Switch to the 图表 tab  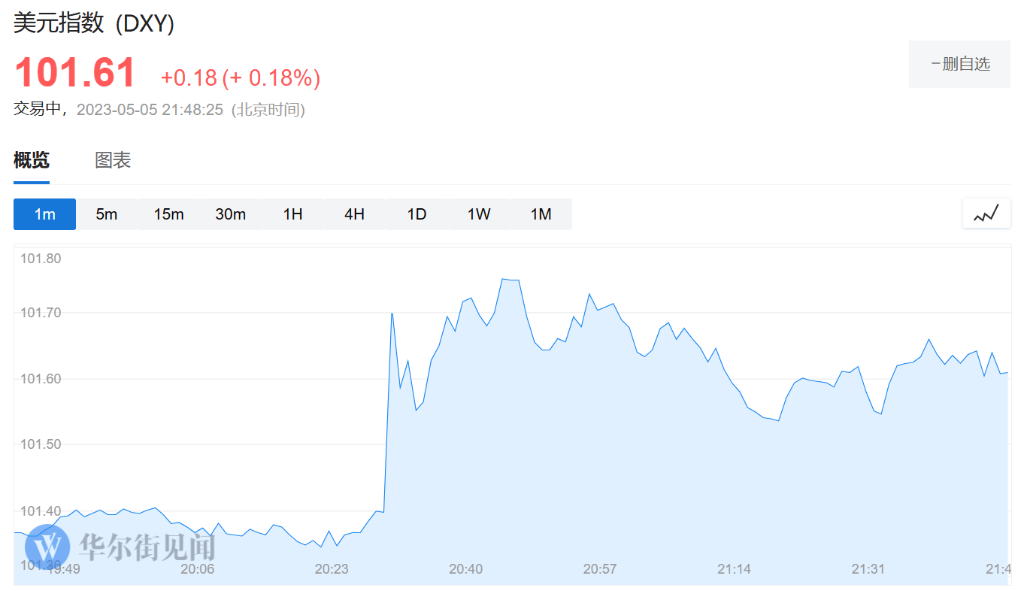click(113, 160)
